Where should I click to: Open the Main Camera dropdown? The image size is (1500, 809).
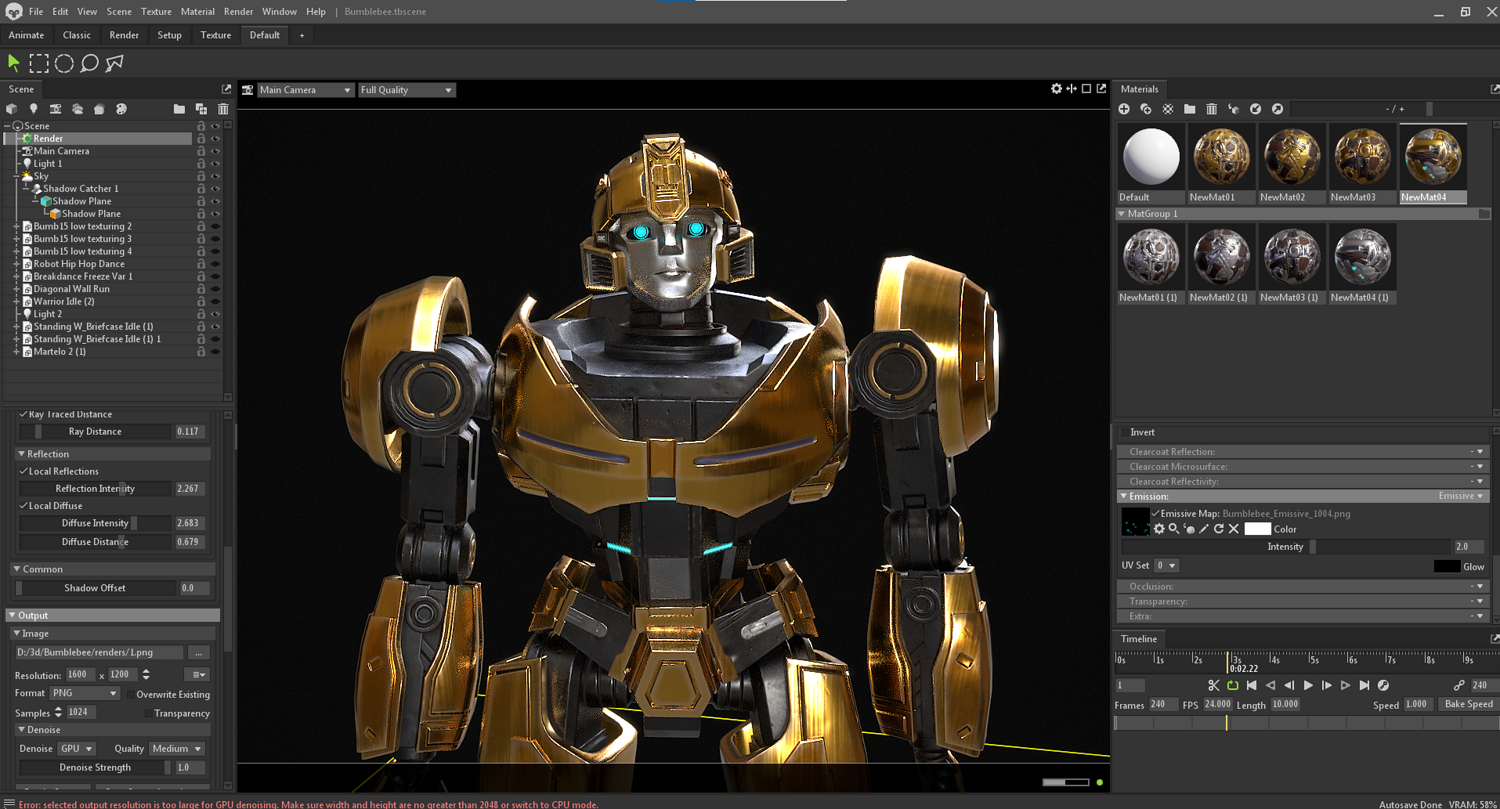point(305,90)
